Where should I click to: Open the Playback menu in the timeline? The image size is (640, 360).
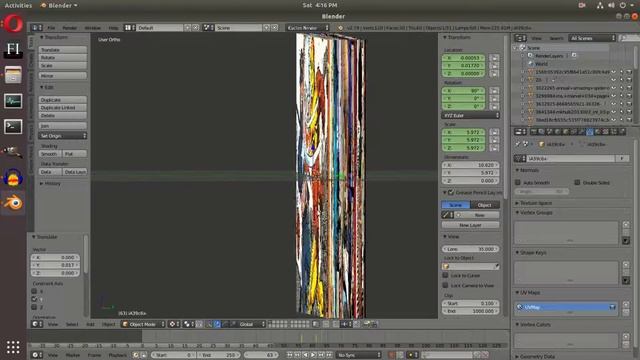coord(118,355)
